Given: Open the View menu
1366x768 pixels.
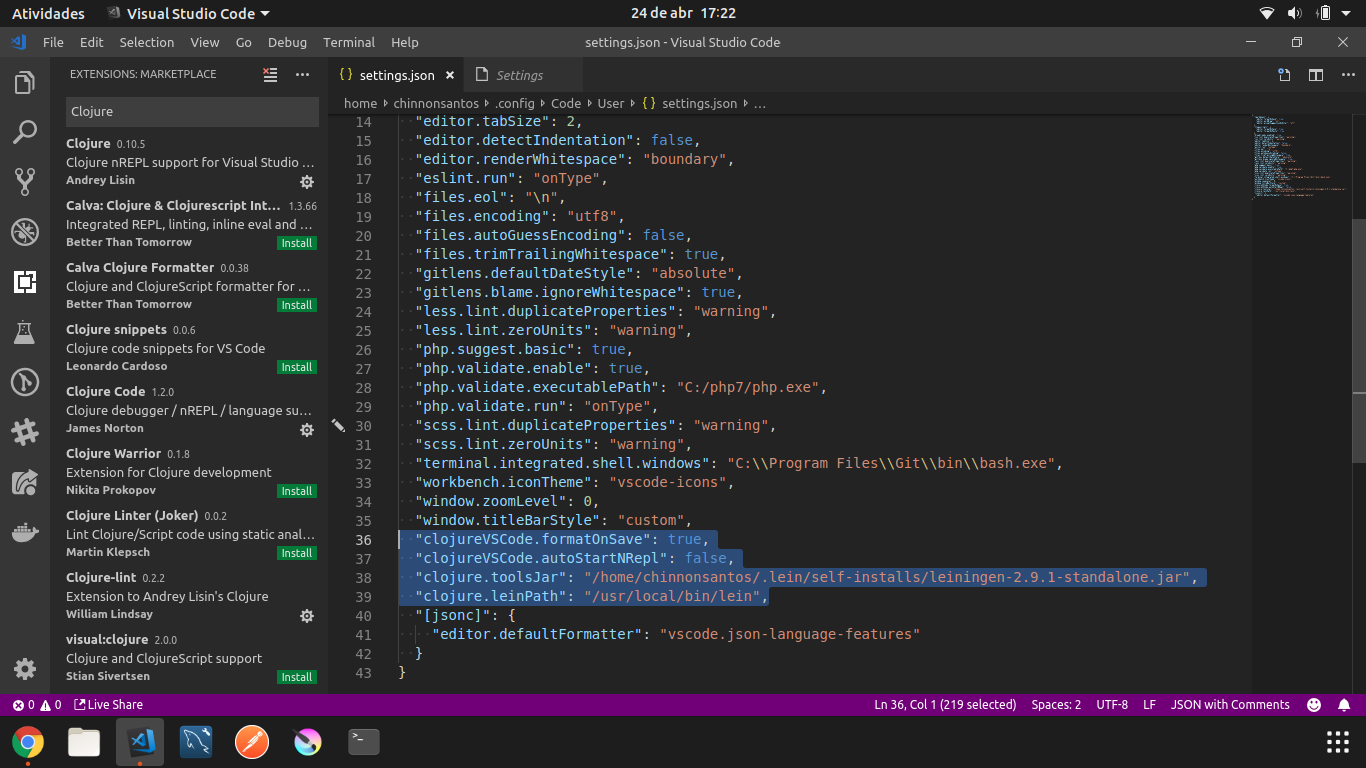Looking at the screenshot, I should (204, 42).
